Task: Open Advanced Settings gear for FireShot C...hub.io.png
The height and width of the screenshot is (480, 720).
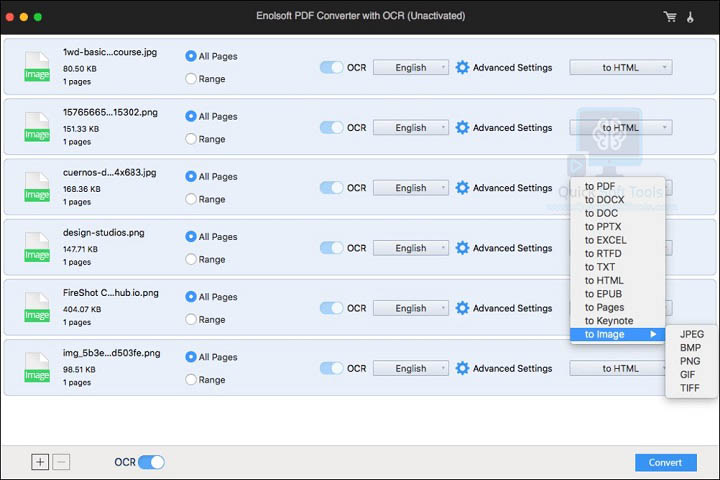Action: click(x=462, y=308)
